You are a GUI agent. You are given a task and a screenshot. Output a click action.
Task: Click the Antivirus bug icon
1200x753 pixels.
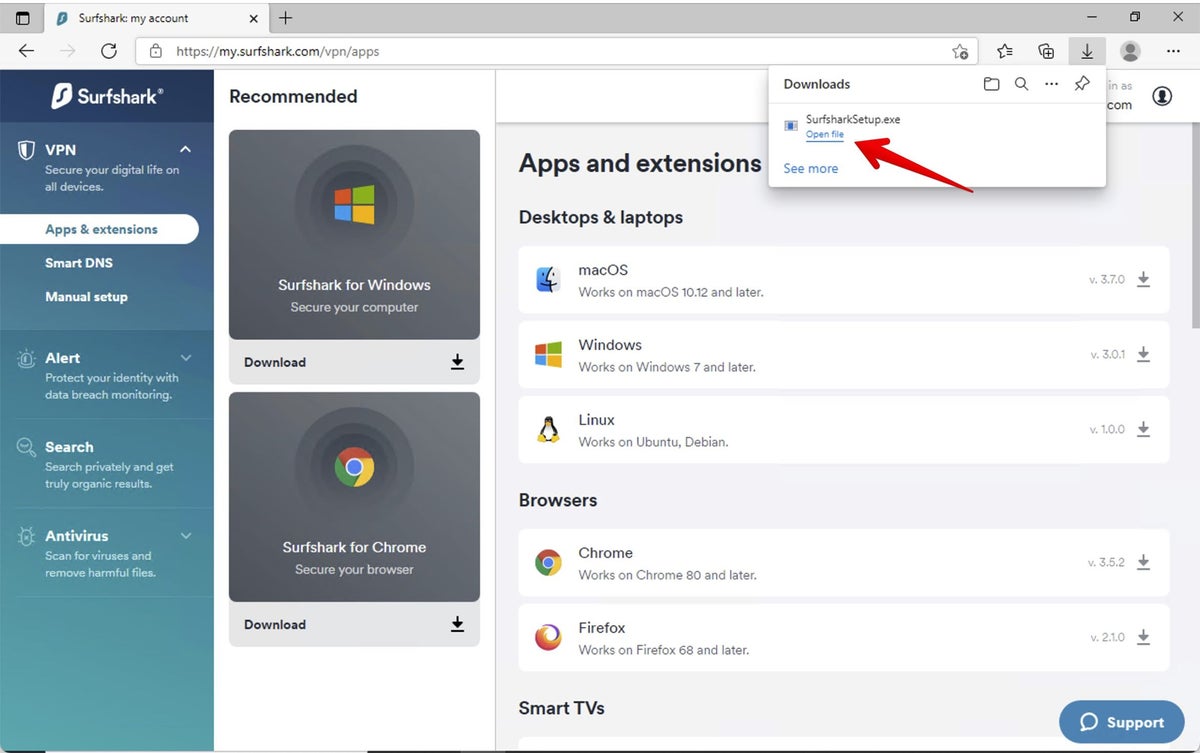pyautogui.click(x=27, y=537)
